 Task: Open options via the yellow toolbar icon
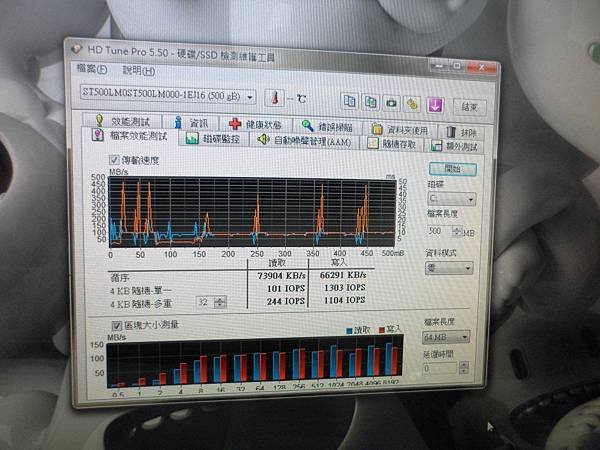412,104
